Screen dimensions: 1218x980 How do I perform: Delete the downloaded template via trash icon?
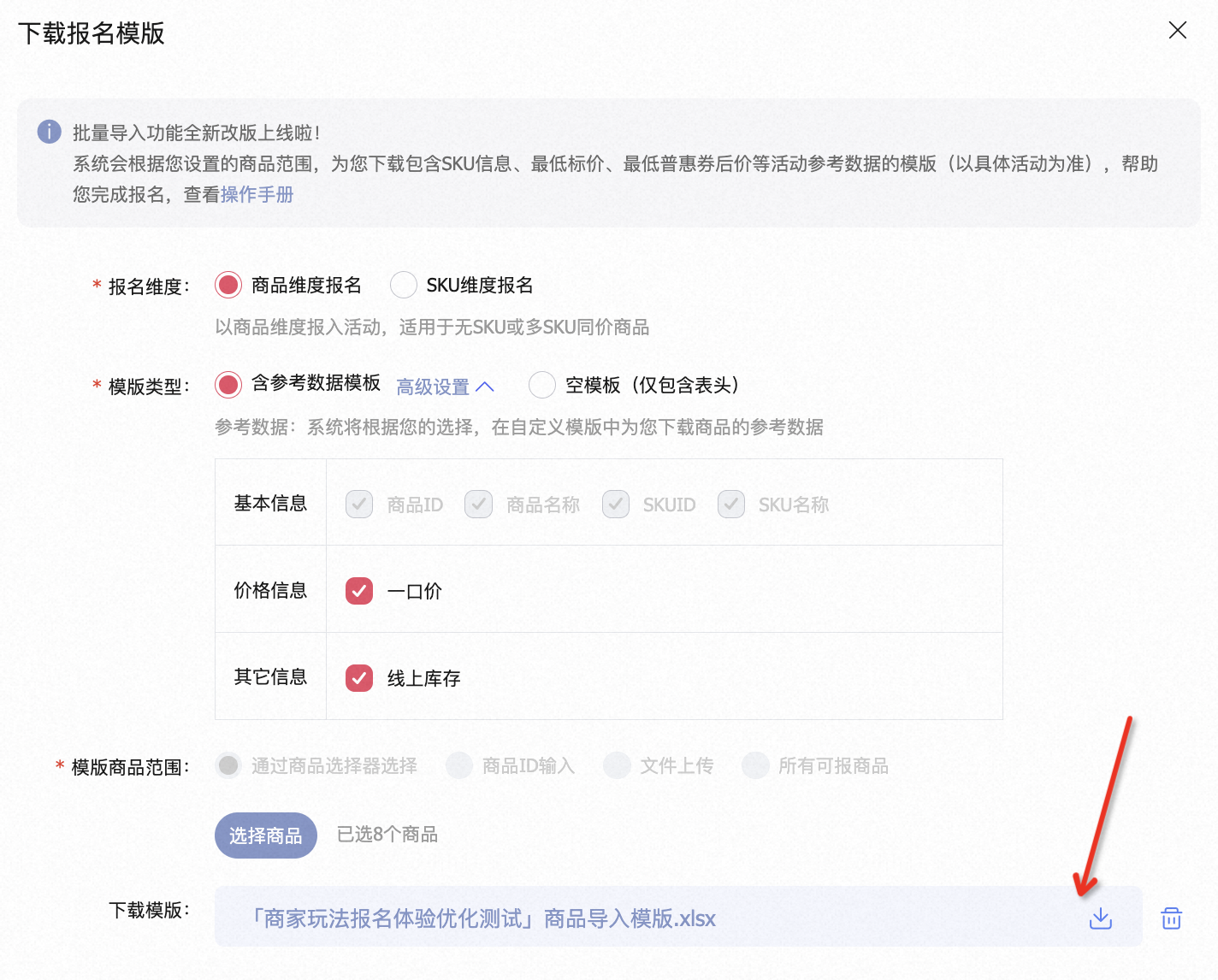(1171, 918)
